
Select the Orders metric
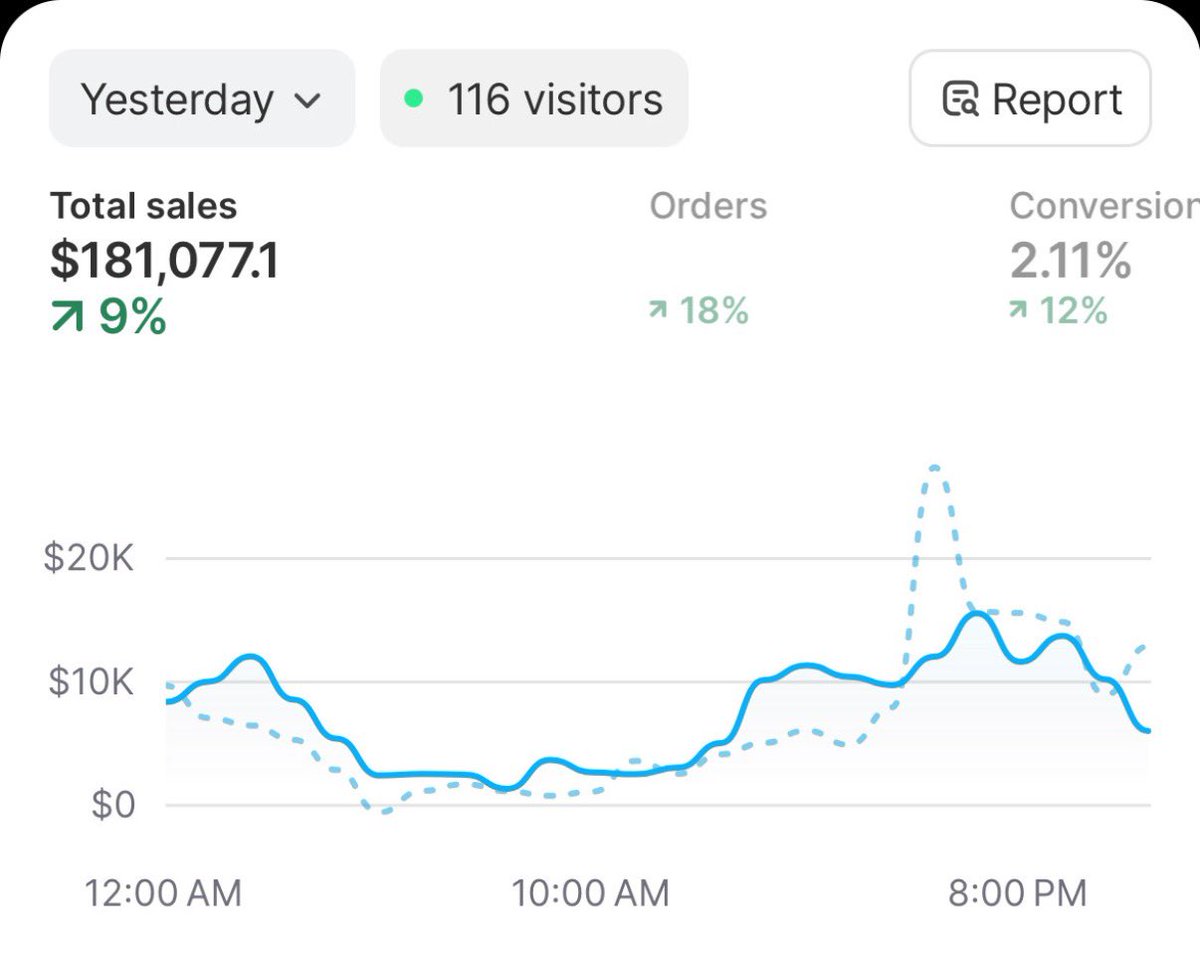708,206
